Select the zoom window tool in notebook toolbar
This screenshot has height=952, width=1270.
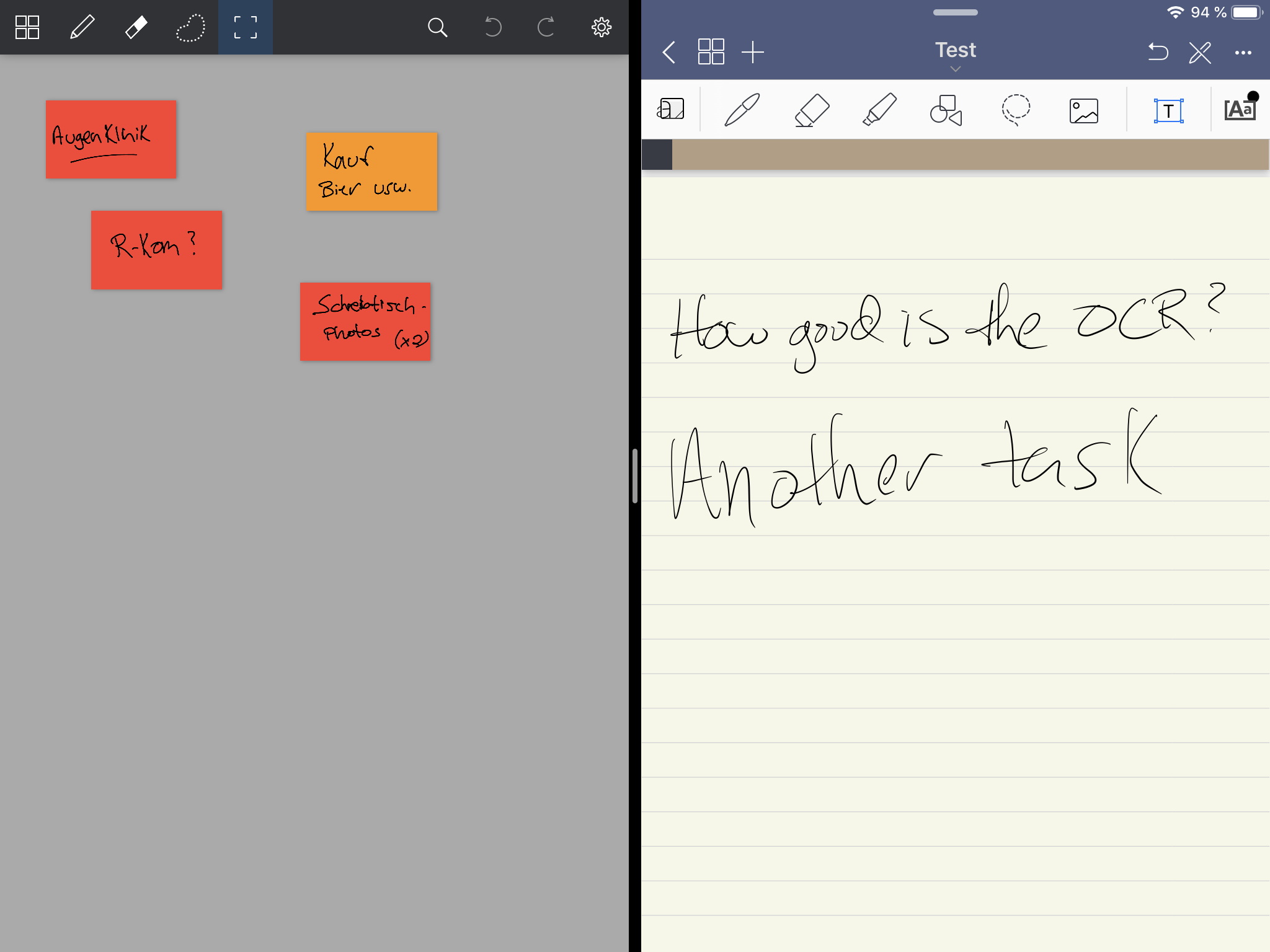click(x=670, y=109)
